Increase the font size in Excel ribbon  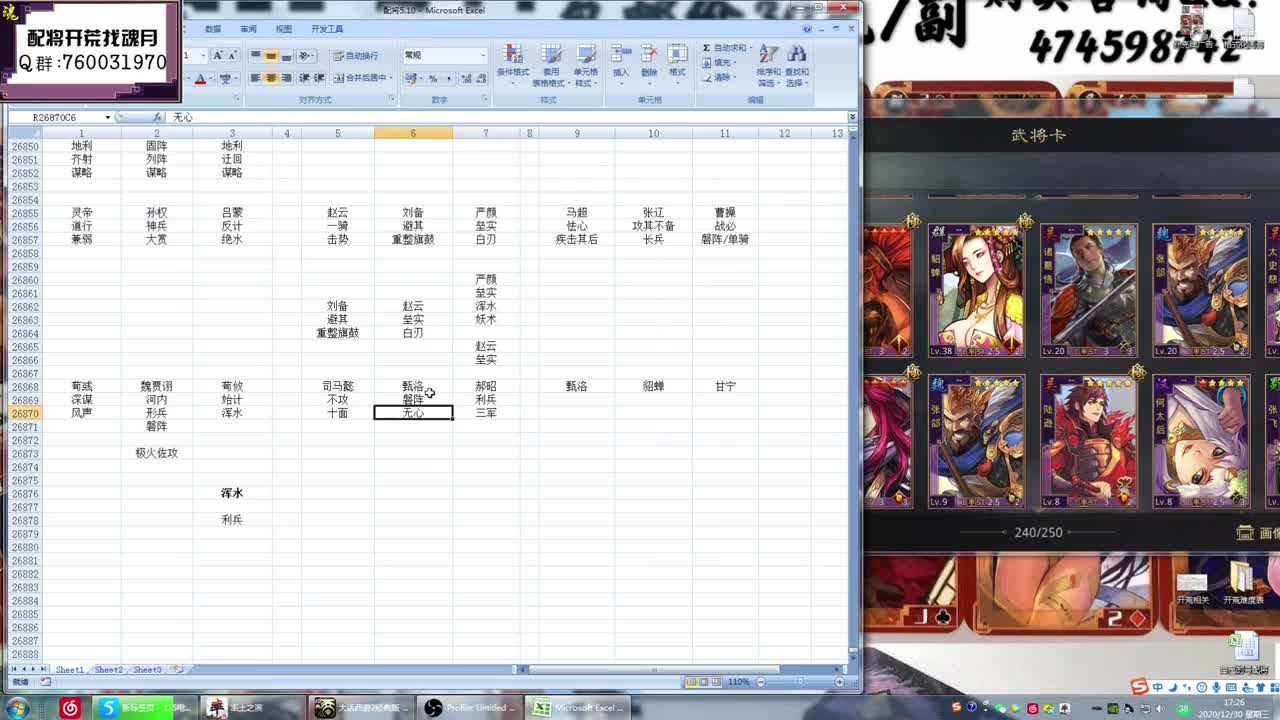(x=218, y=56)
